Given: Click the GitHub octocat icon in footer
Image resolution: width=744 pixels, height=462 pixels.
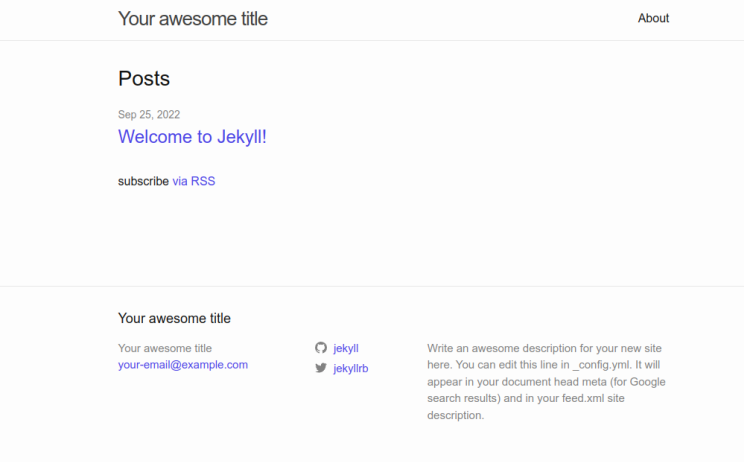Looking at the screenshot, I should tap(321, 348).
